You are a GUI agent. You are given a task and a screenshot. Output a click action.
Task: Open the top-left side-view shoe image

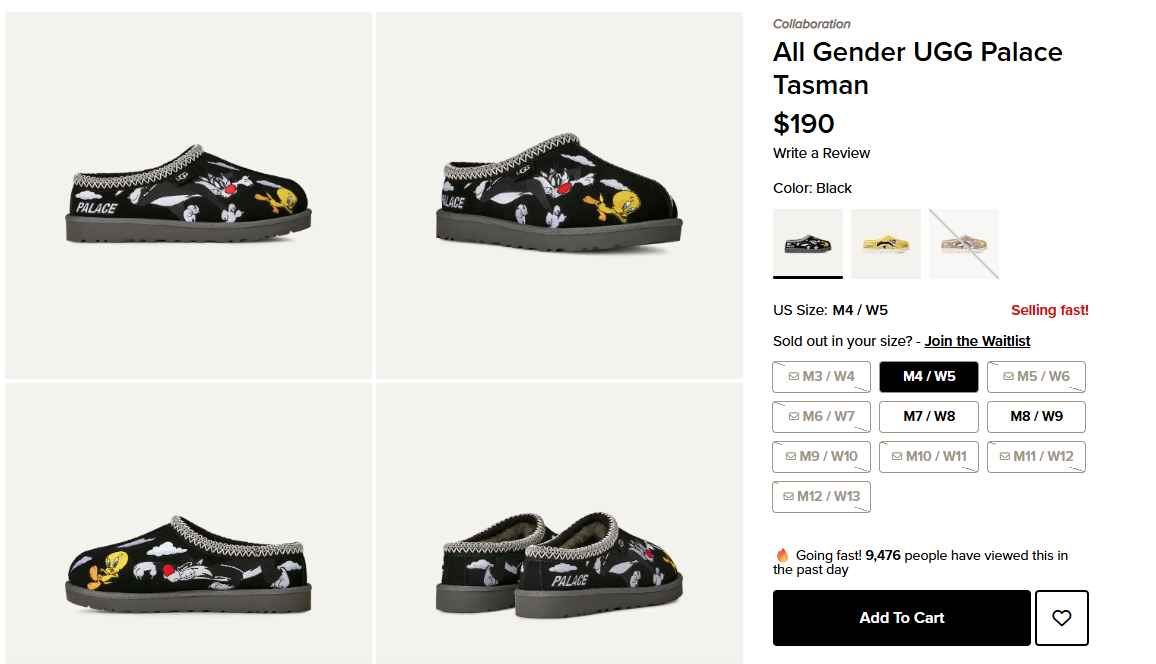188,196
